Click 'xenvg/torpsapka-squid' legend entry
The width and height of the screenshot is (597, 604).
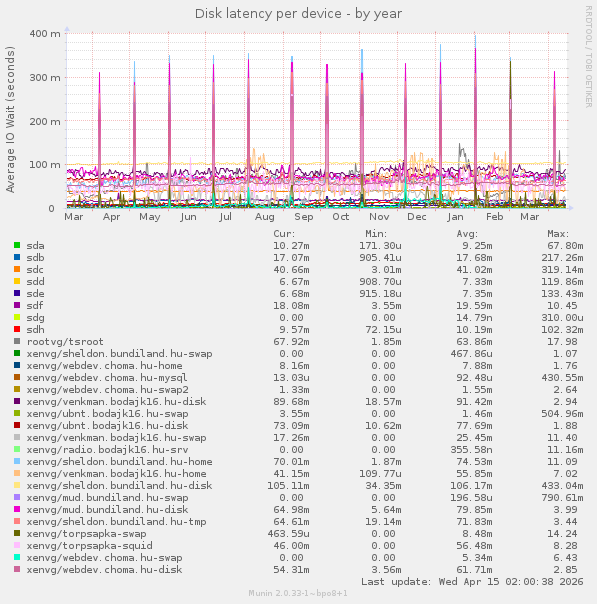89,546
